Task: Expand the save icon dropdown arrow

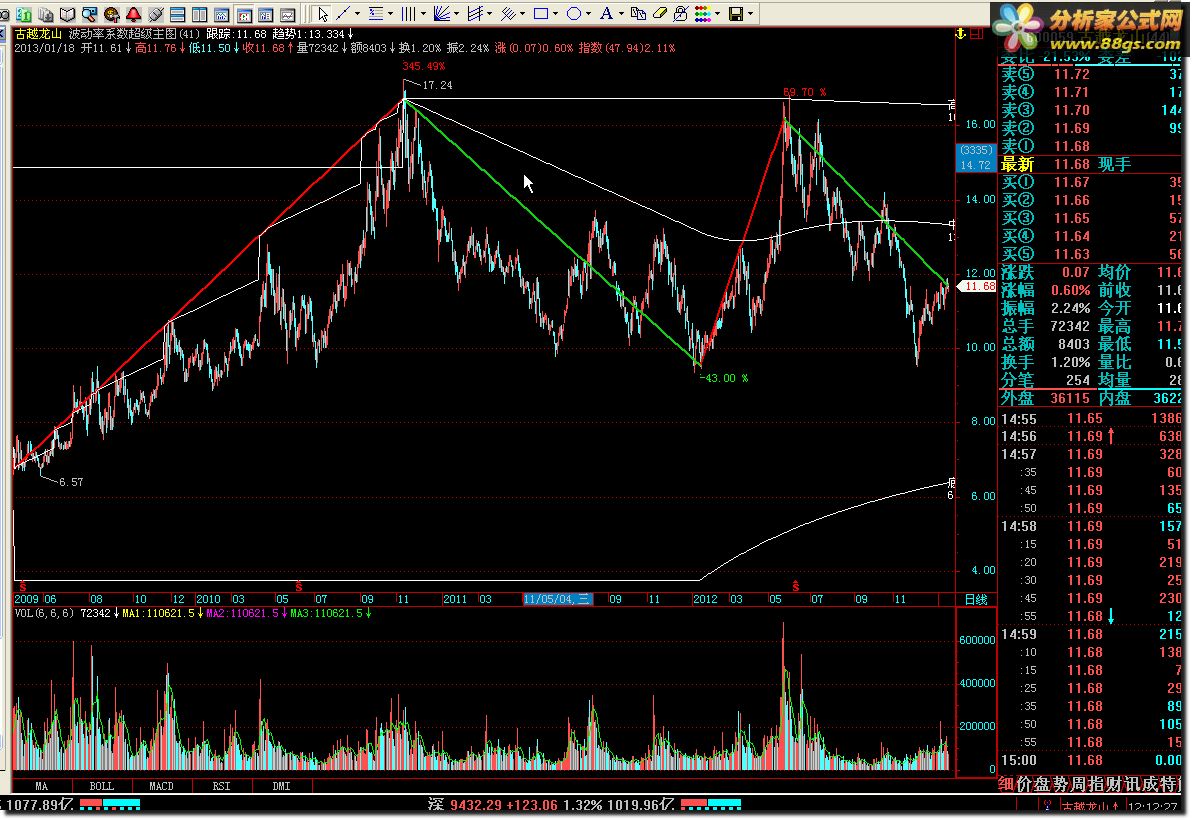Action: (x=750, y=14)
